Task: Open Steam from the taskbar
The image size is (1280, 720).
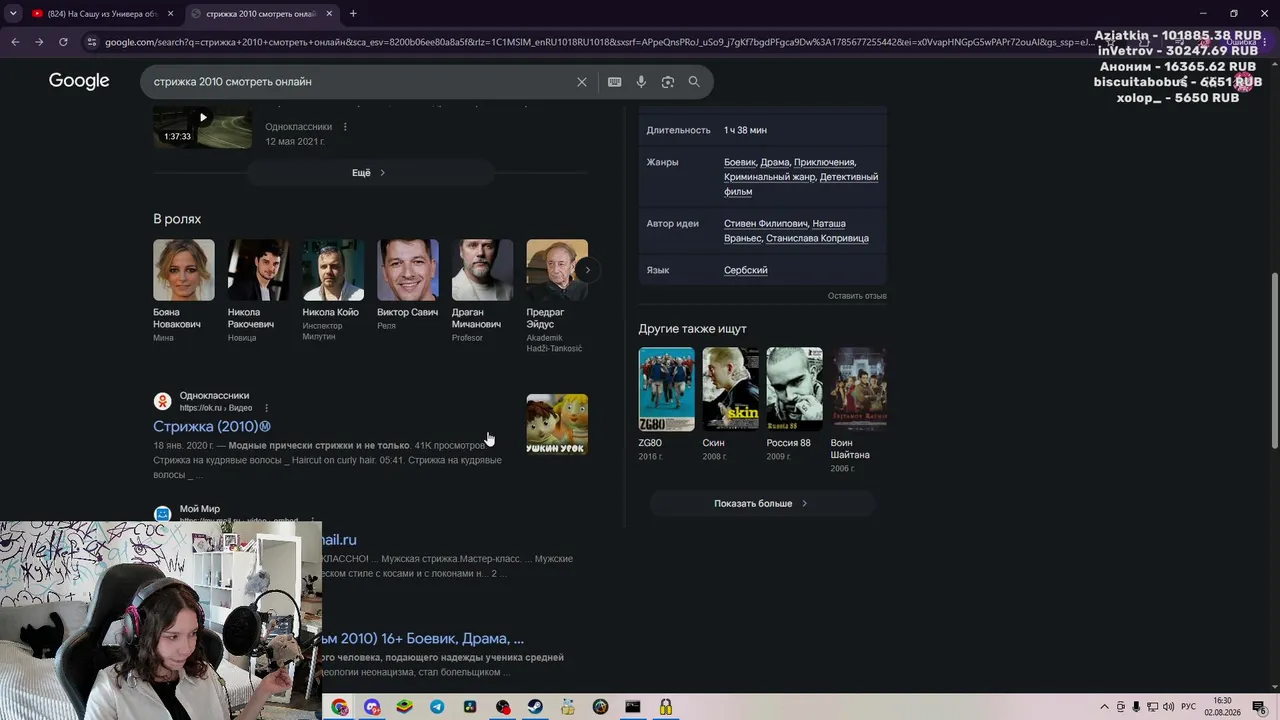Action: click(535, 707)
